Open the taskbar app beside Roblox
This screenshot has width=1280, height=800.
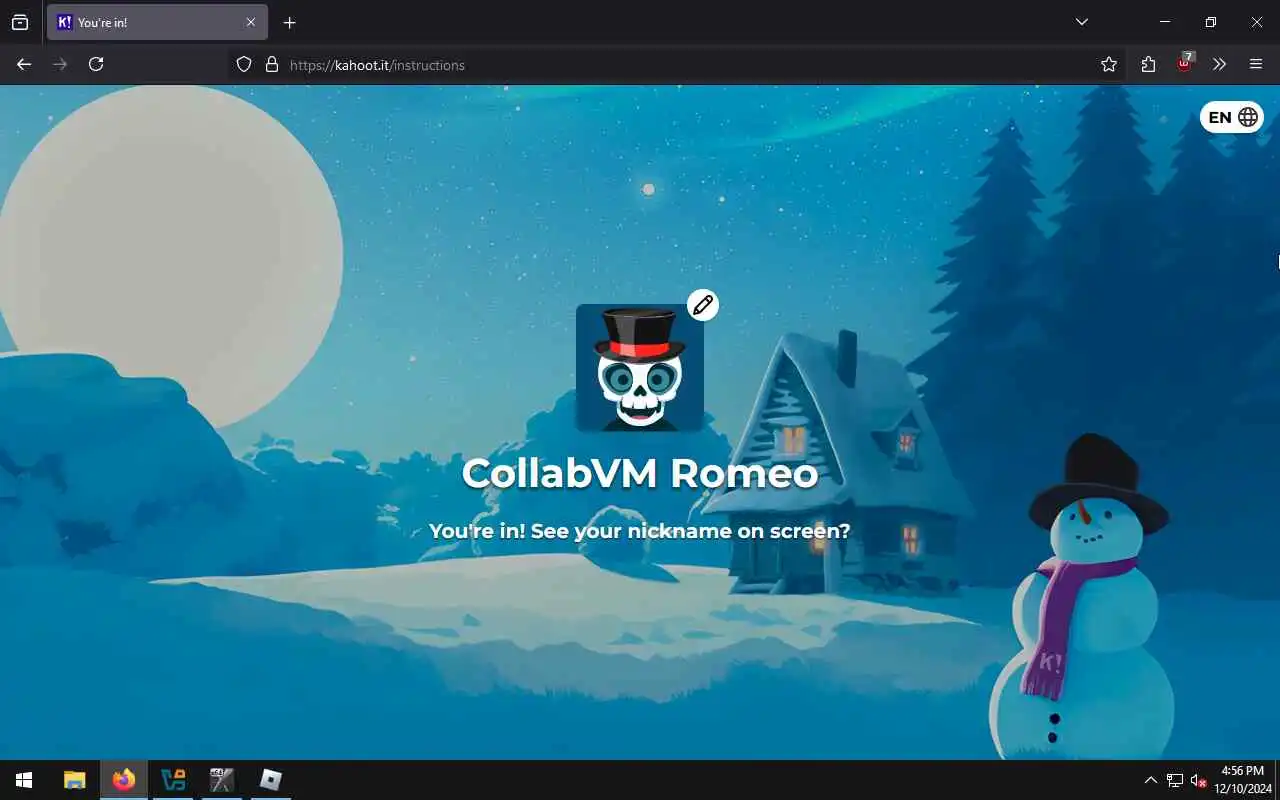pos(222,780)
